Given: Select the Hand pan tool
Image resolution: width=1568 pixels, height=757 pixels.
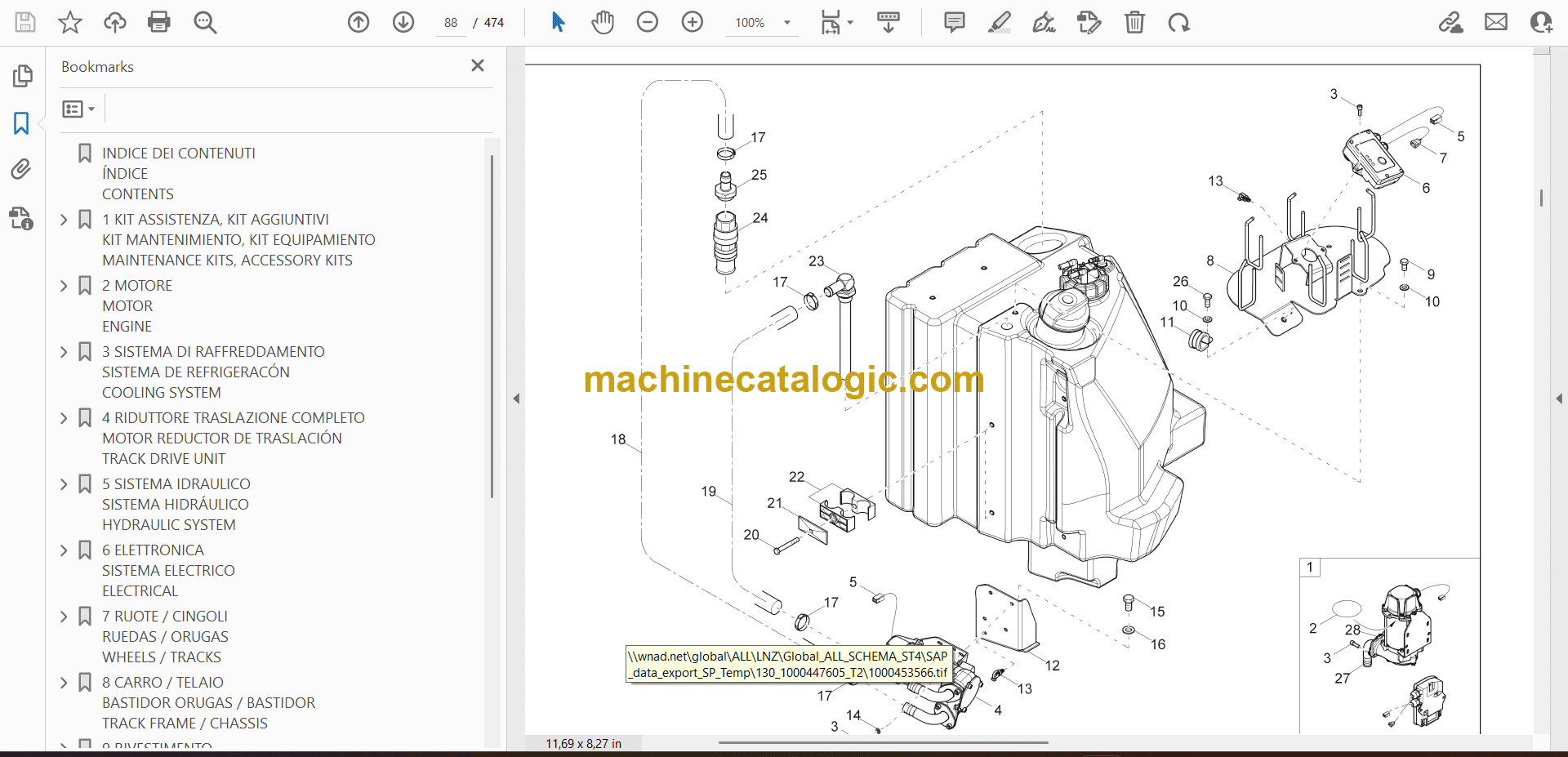Looking at the screenshot, I should (603, 22).
